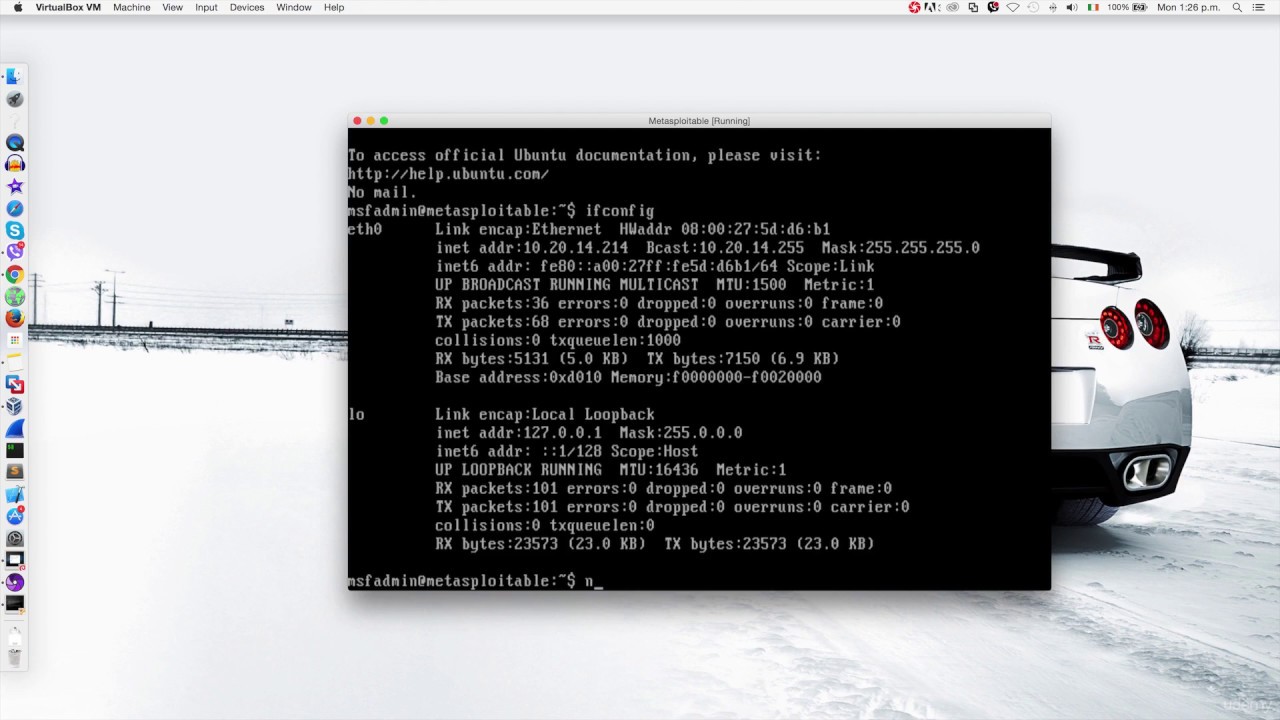
Task: Open Notification Center list icon
Action: pyautogui.click(x=1259, y=7)
